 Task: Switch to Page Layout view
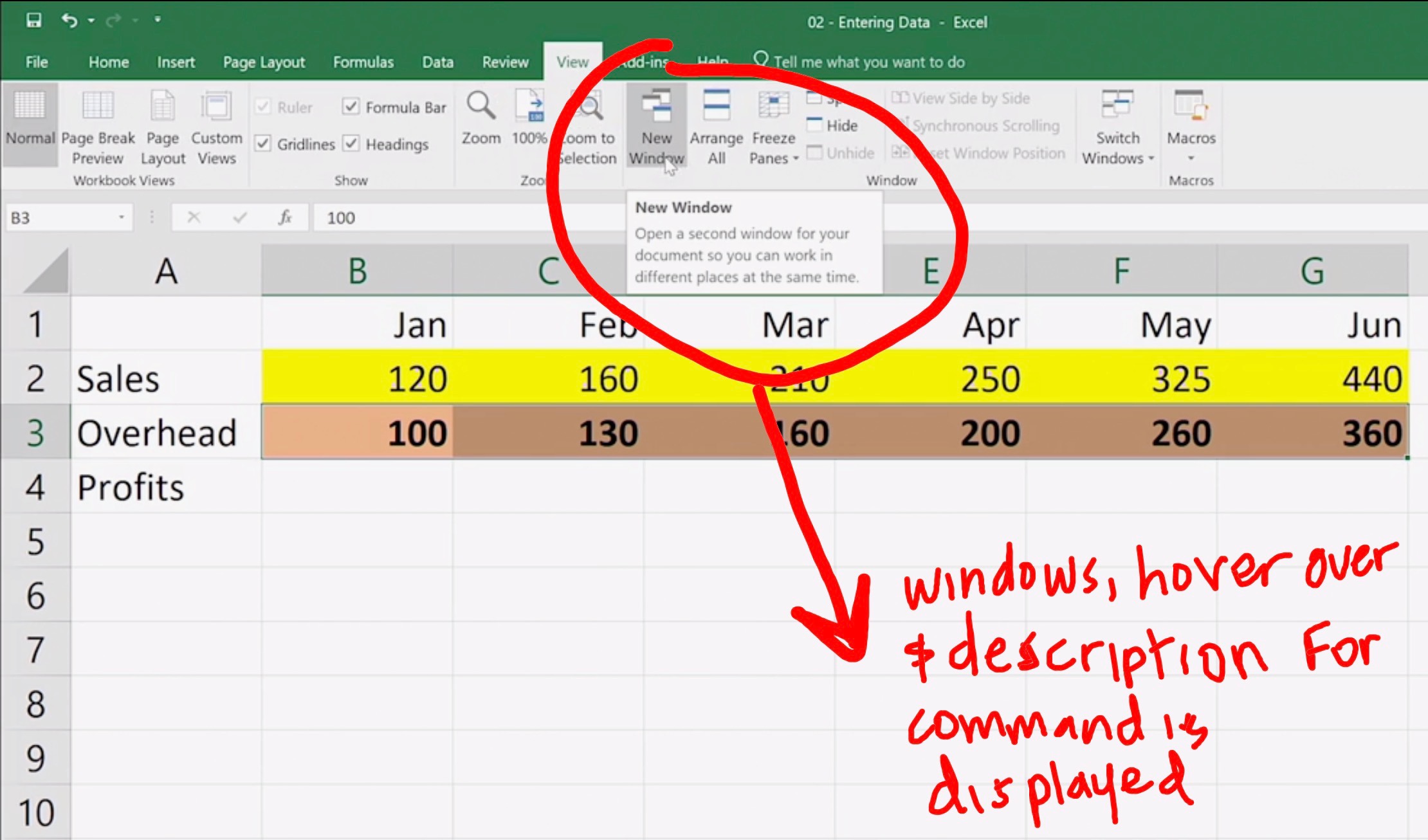pyautogui.click(x=162, y=127)
